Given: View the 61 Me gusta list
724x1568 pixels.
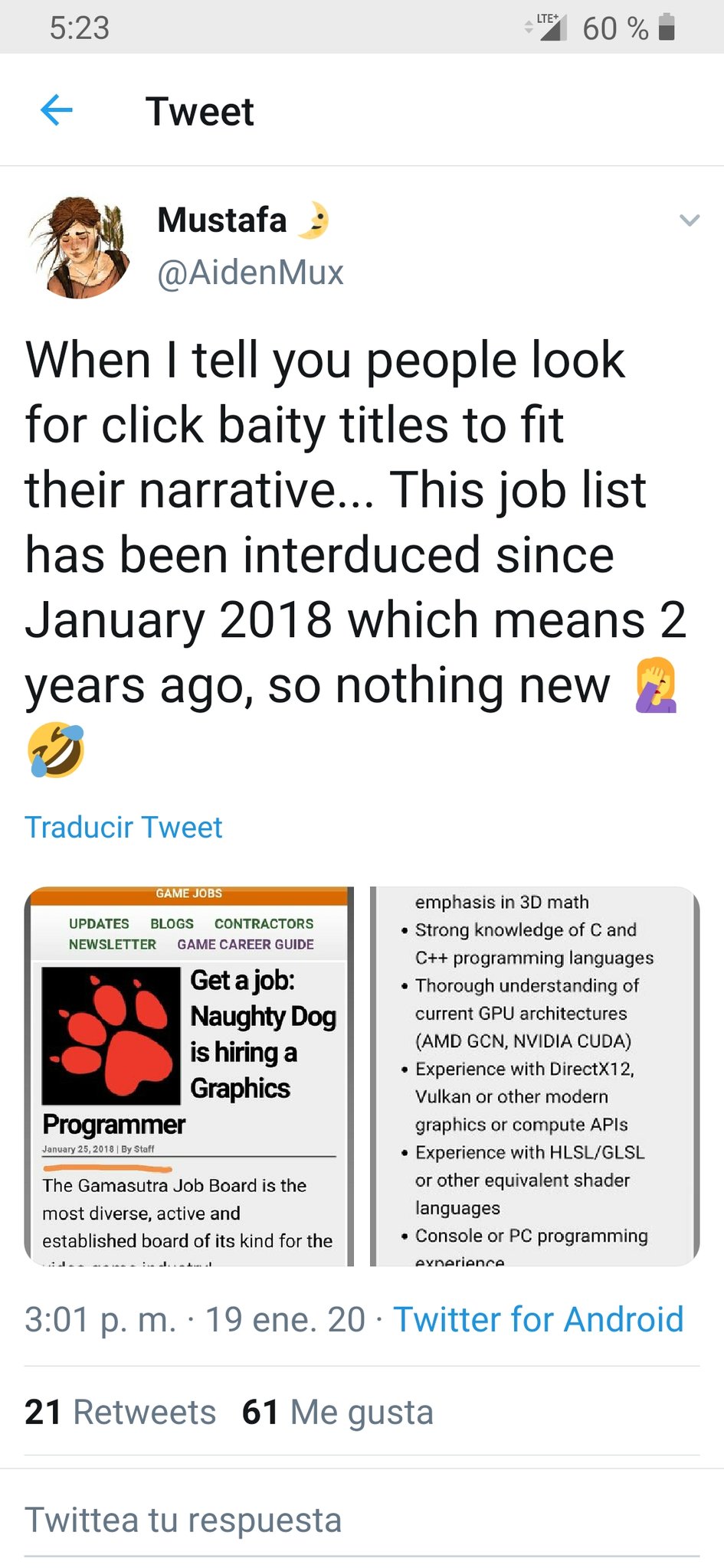Looking at the screenshot, I should tap(338, 1412).
